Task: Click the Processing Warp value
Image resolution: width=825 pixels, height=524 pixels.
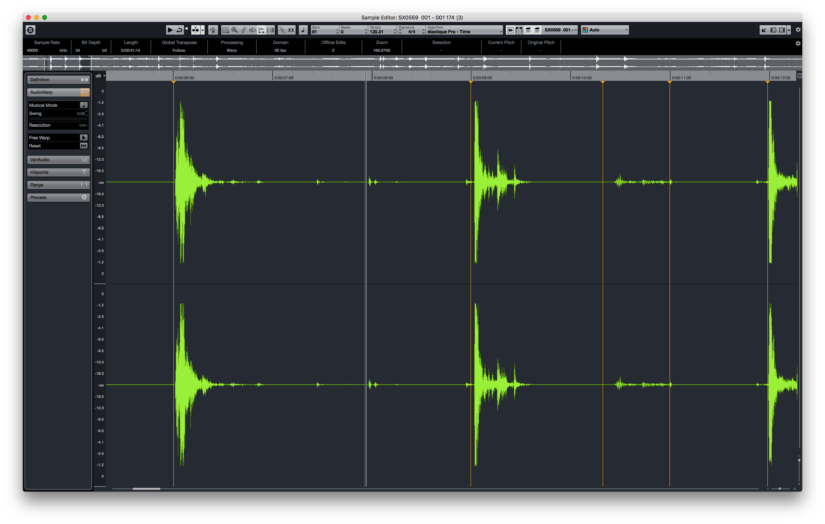Action: click(x=232, y=51)
